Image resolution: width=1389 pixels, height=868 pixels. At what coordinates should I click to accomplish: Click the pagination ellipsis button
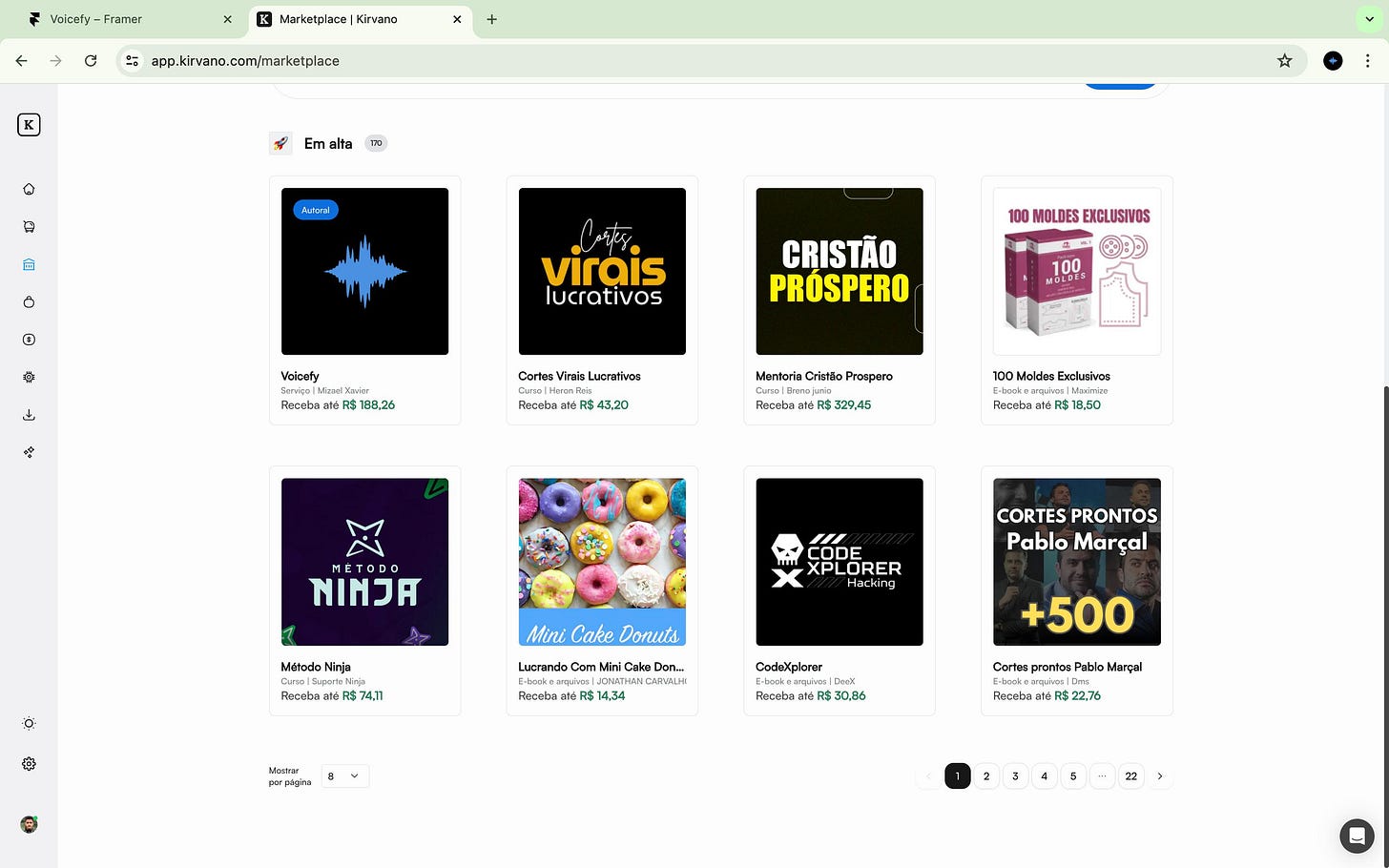[x=1102, y=776]
